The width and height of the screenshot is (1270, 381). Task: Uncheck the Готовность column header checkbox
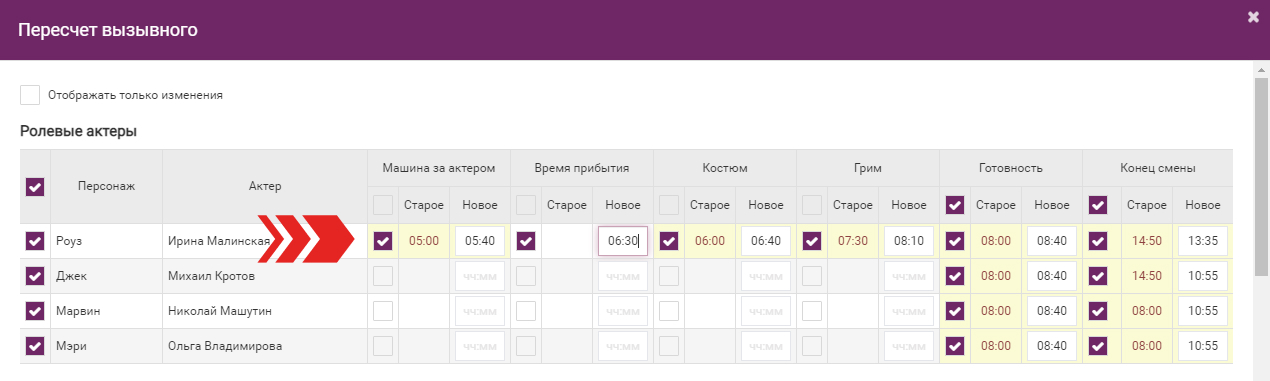coord(955,205)
